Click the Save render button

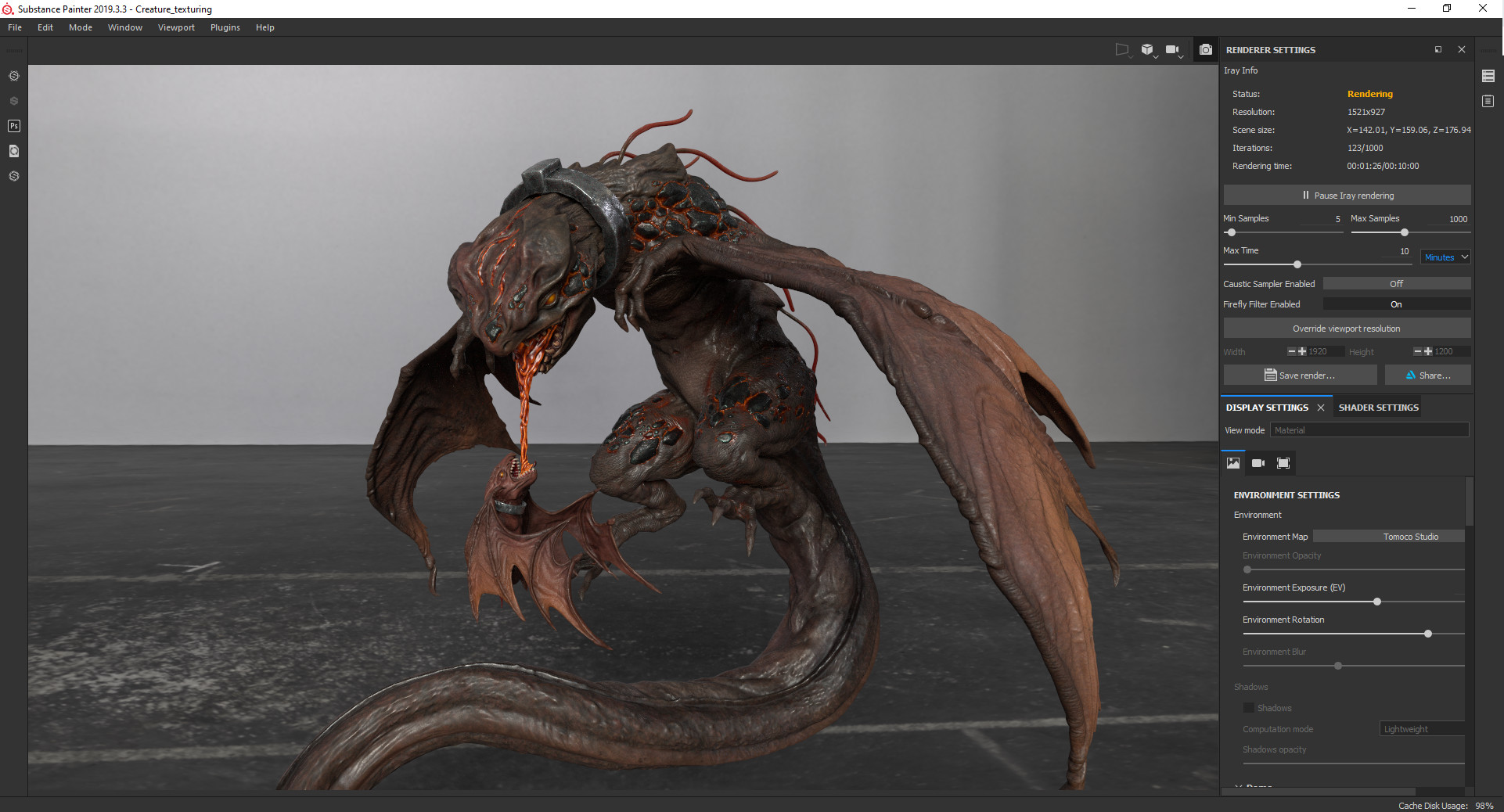(1300, 375)
